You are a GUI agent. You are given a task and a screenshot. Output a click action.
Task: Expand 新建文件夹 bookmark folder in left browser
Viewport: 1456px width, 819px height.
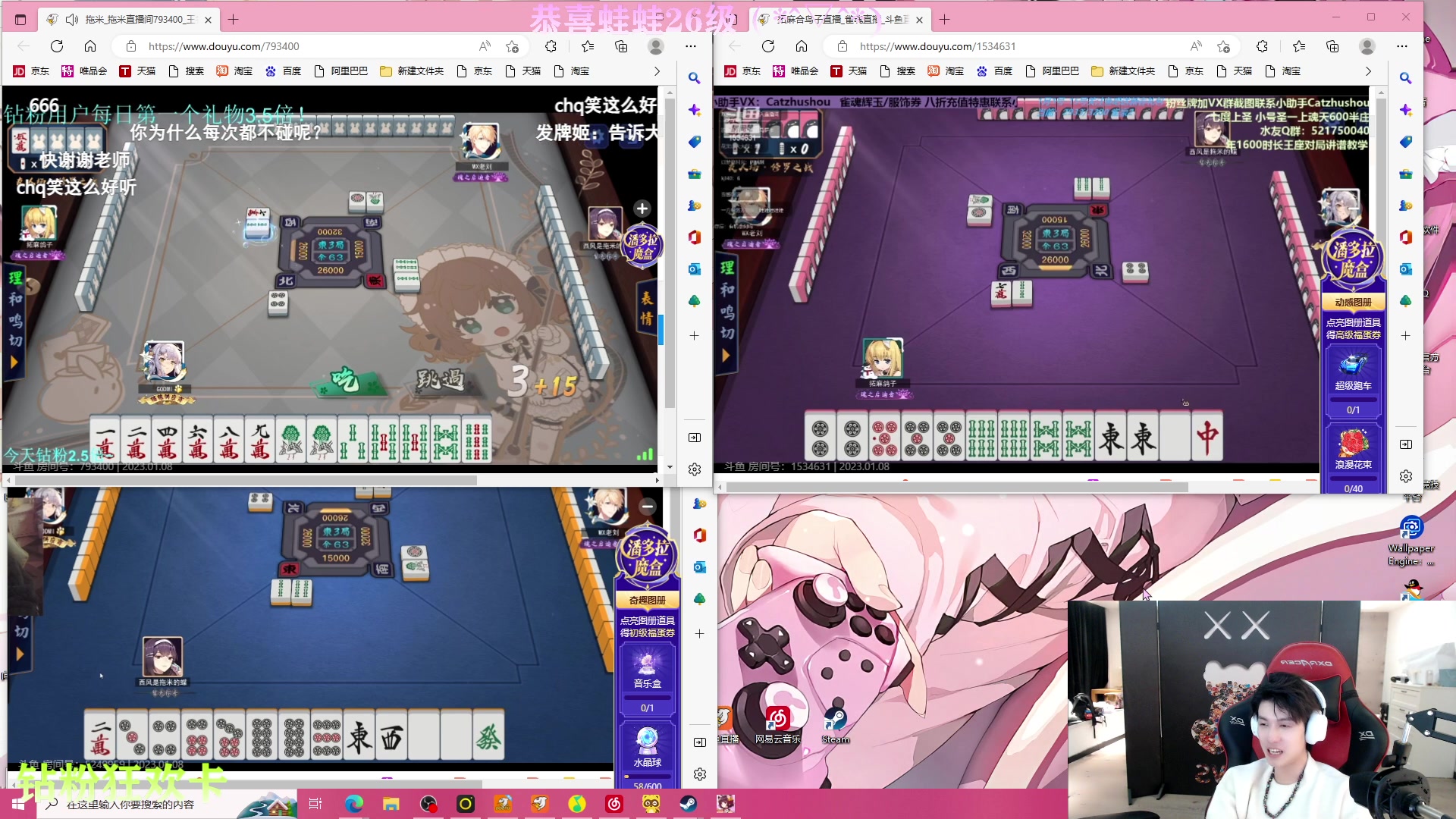[412, 71]
